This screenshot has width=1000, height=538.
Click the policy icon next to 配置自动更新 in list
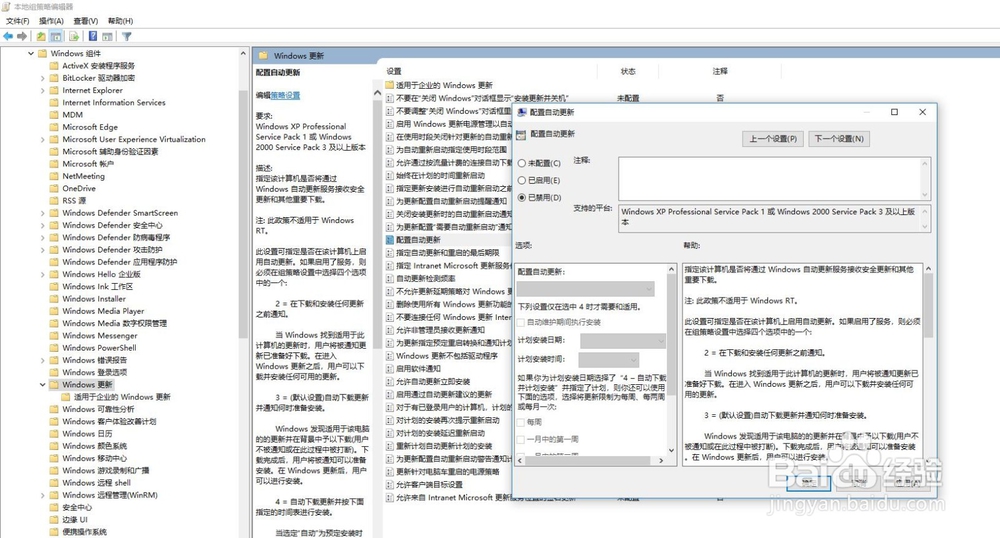tap(390, 240)
